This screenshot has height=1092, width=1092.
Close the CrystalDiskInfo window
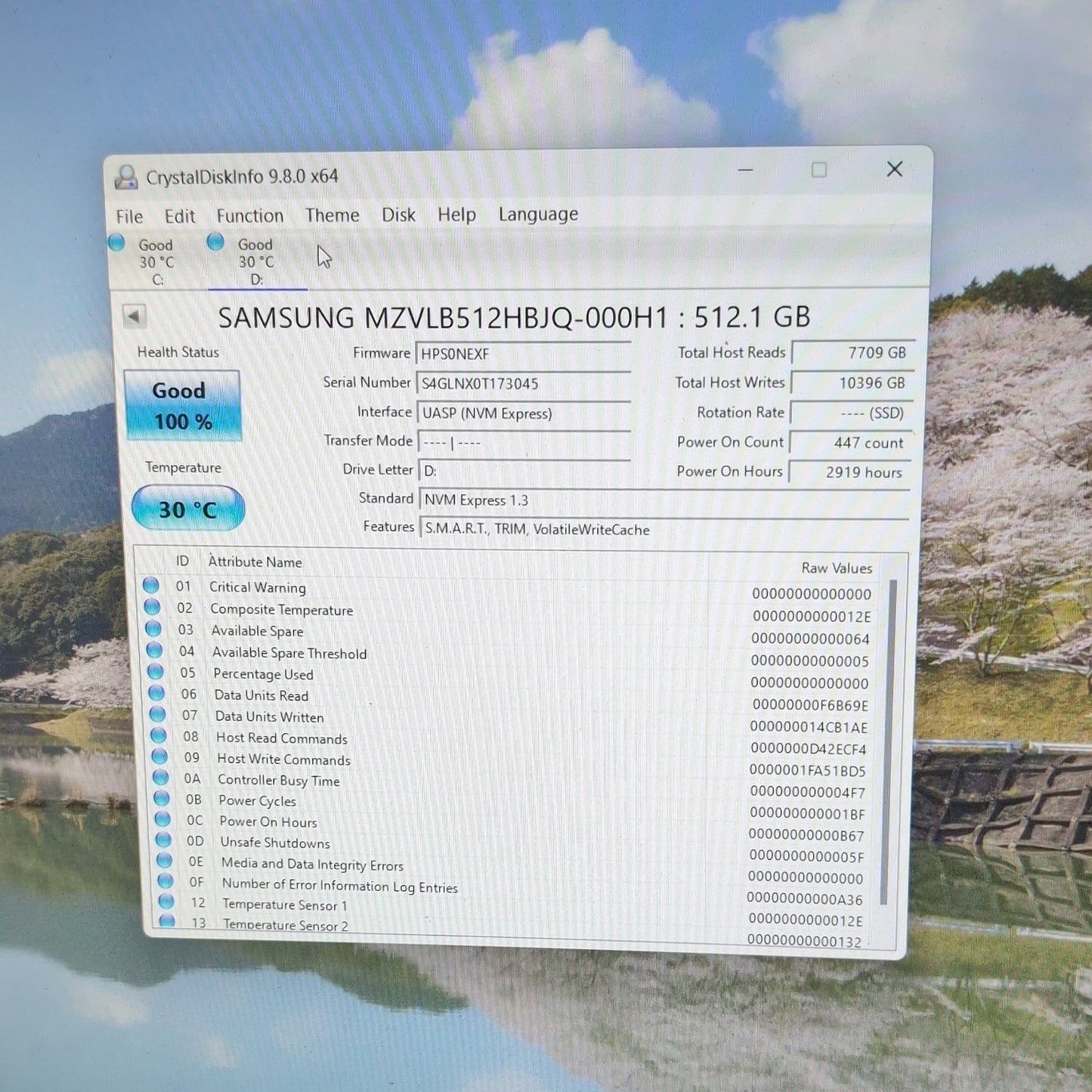click(x=895, y=169)
